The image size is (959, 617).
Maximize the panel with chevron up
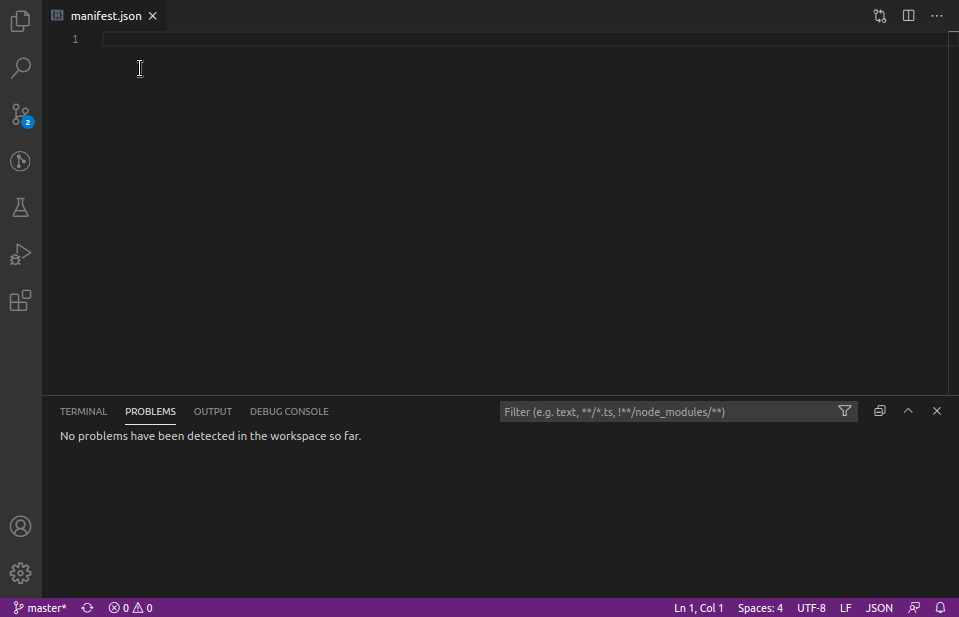908,411
